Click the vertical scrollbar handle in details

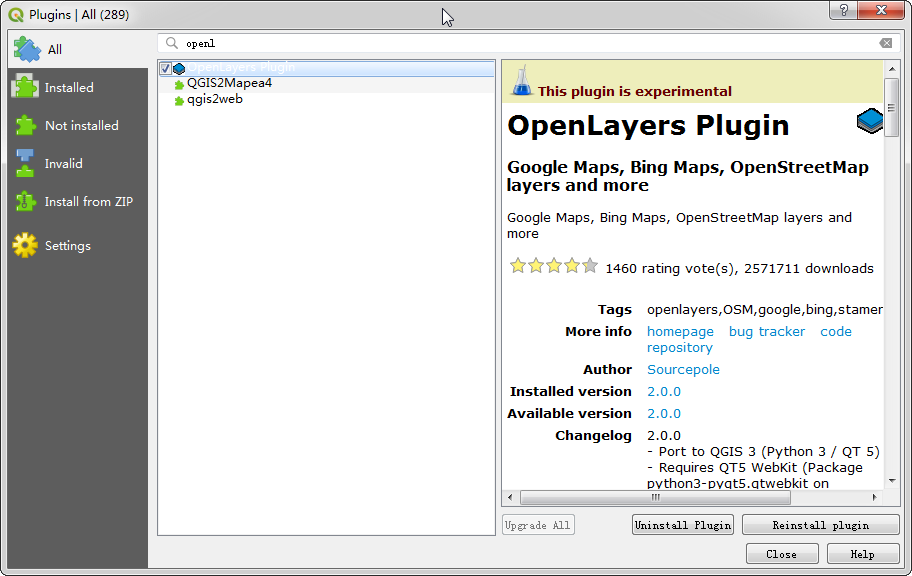click(x=892, y=107)
